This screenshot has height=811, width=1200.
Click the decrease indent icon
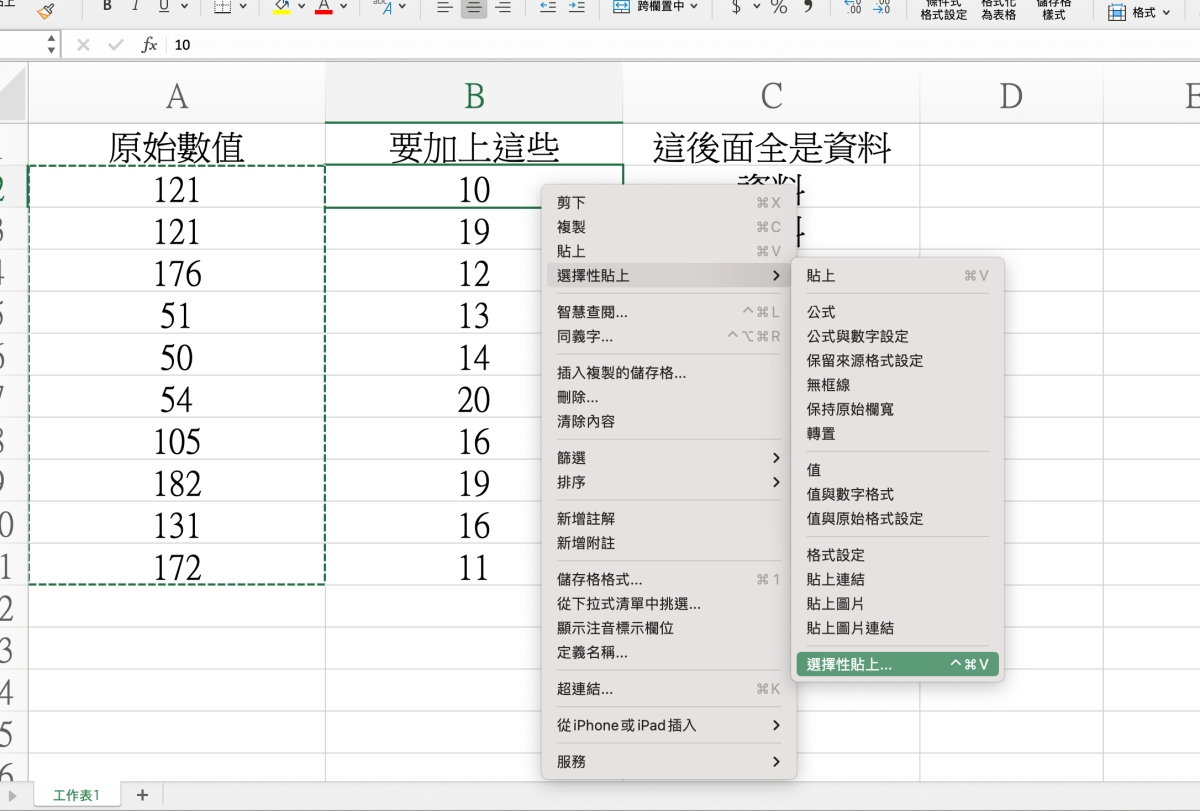pos(547,8)
